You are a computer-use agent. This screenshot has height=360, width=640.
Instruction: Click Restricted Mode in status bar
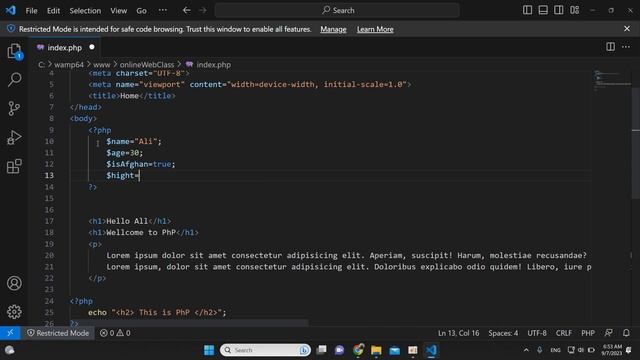pyautogui.click(x=58, y=333)
